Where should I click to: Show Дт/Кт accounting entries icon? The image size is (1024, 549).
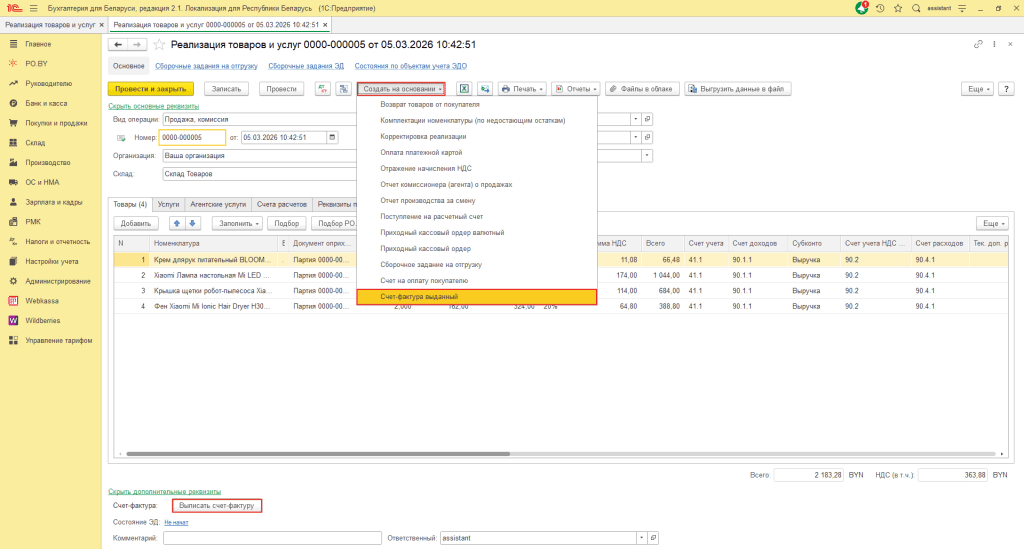click(323, 89)
